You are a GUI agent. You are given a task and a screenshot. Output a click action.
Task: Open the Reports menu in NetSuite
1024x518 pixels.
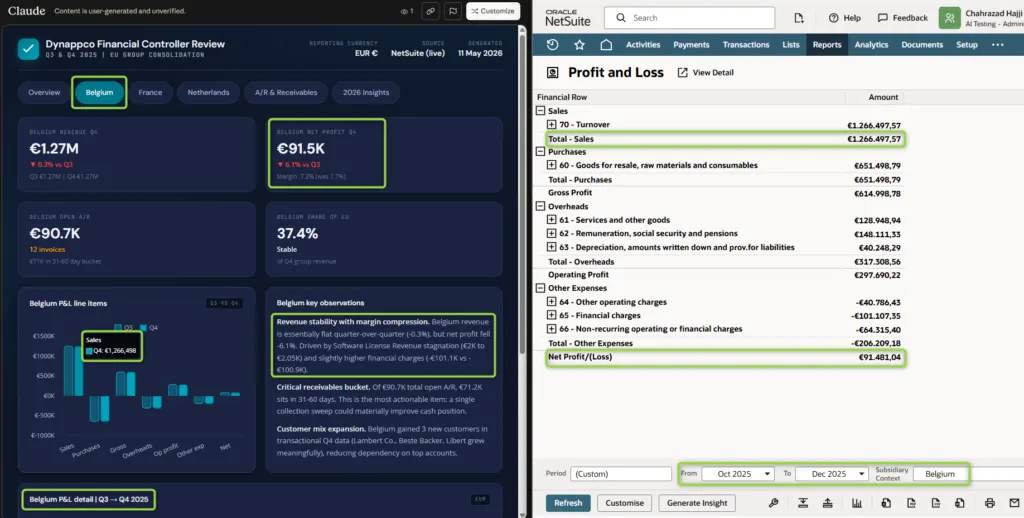[827, 44]
